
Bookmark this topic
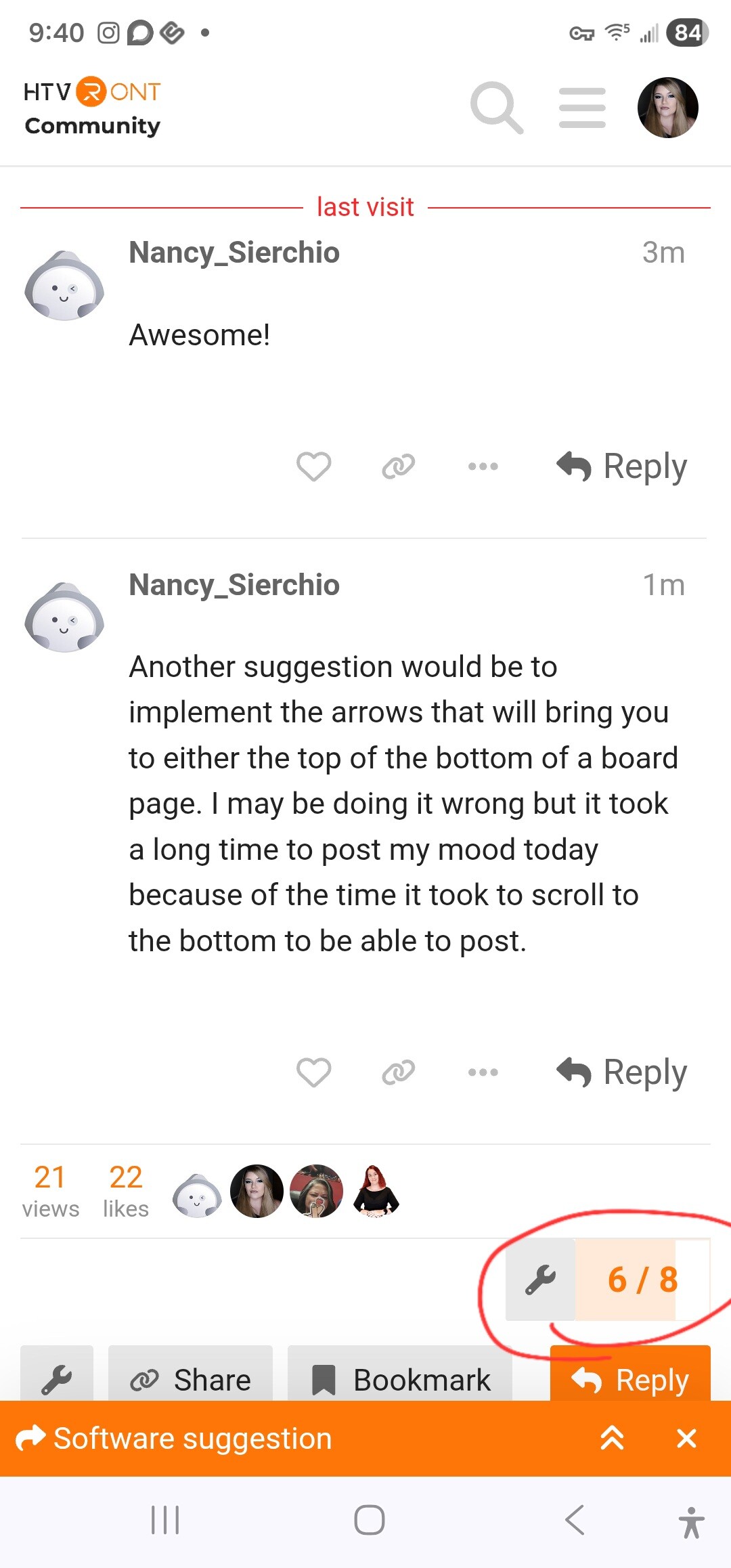coord(400,1380)
